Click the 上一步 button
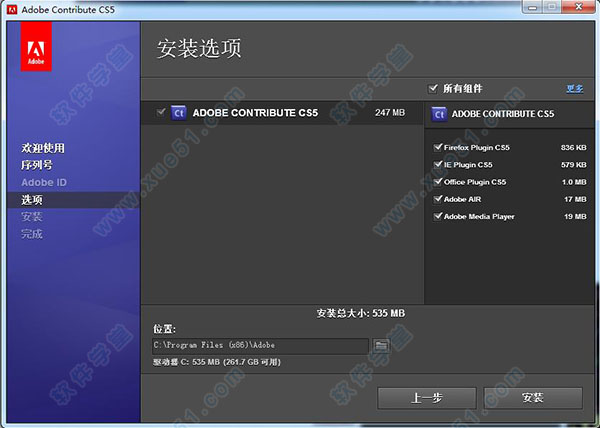The width and height of the screenshot is (600, 428). tap(427, 398)
